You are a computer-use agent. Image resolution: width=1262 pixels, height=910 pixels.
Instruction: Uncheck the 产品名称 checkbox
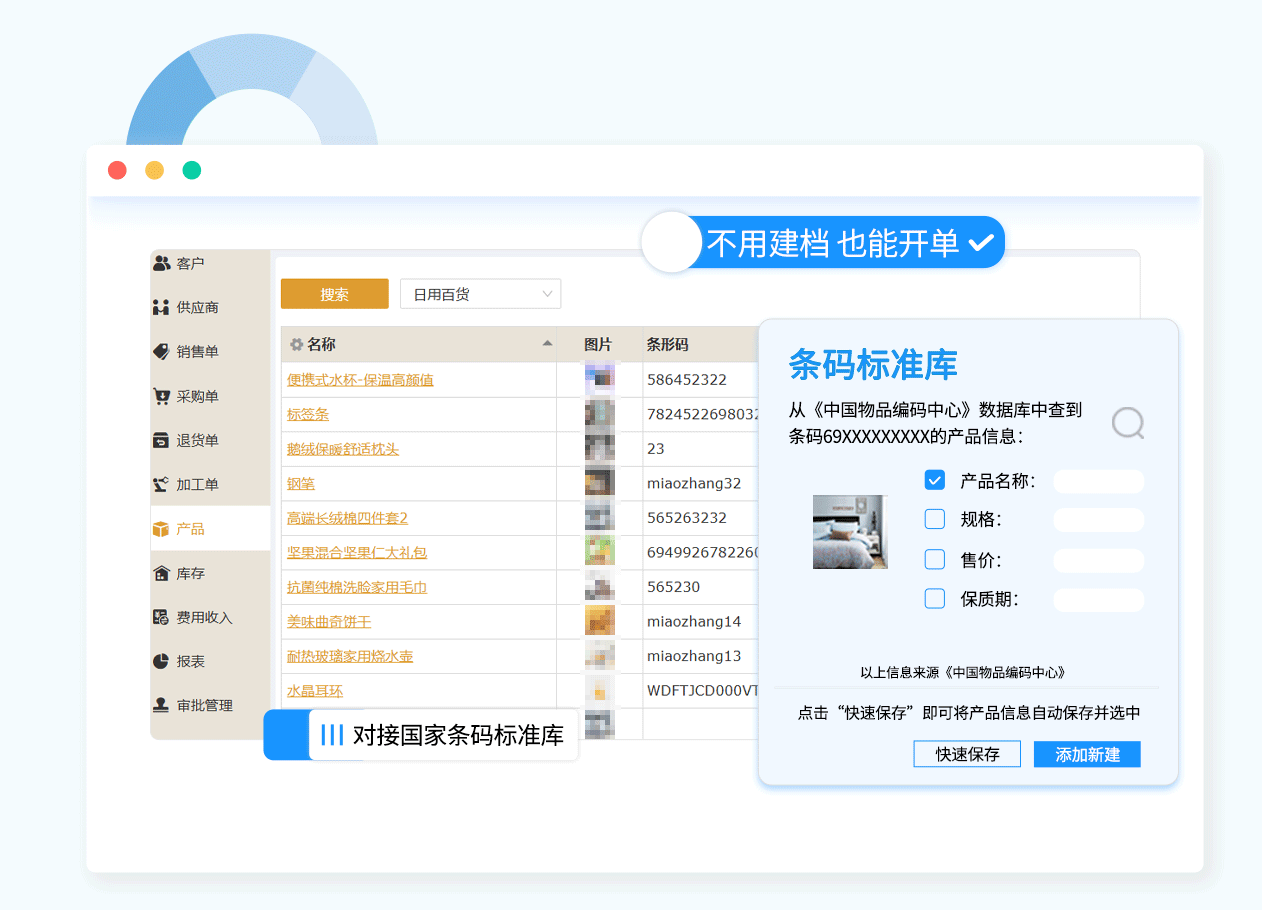934,480
